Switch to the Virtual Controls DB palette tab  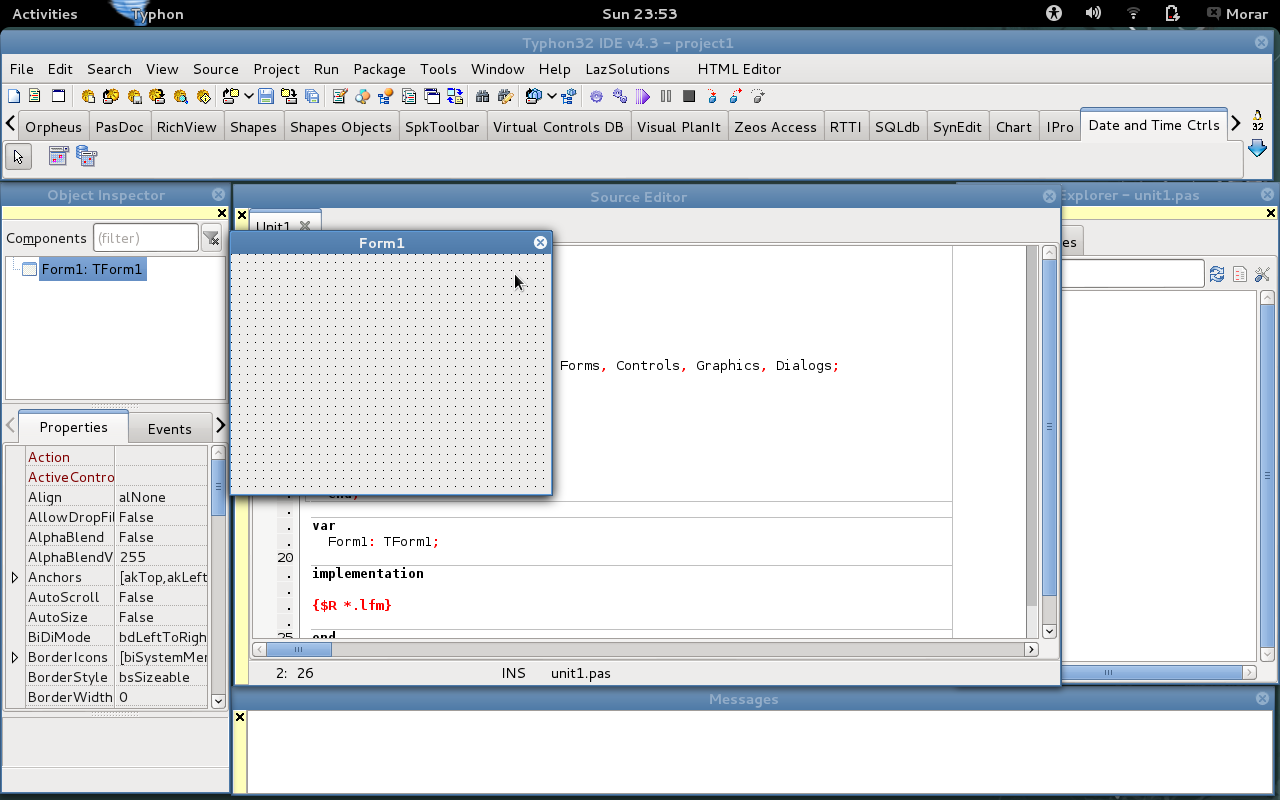558,127
